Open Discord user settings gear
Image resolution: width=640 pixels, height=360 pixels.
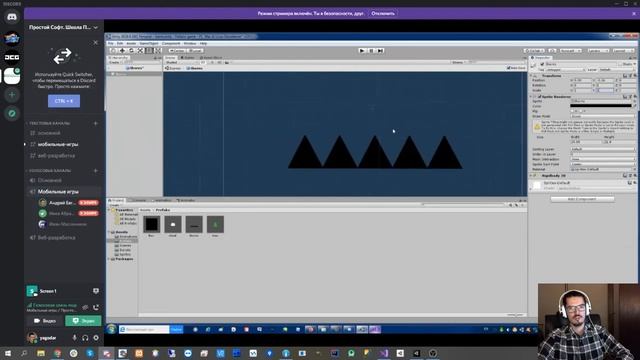click(x=96, y=338)
